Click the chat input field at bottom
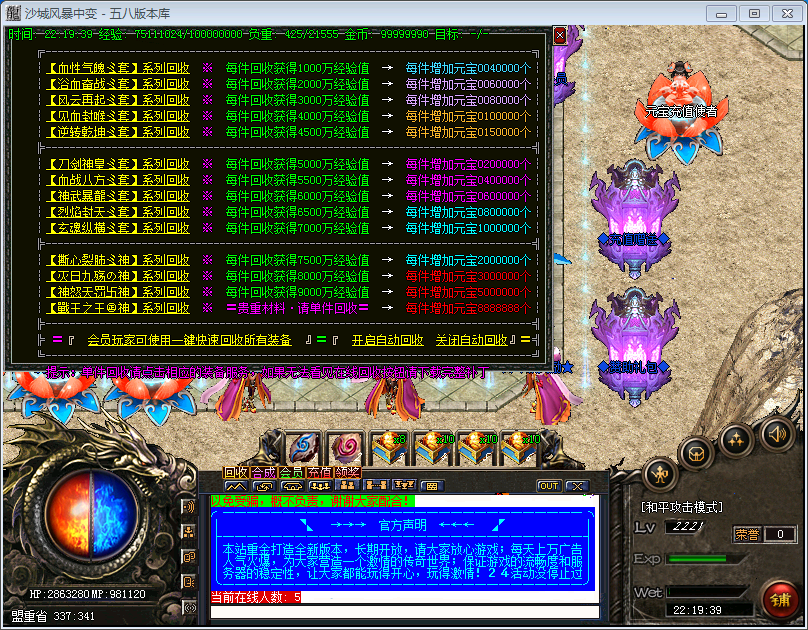The height and width of the screenshot is (630, 808). point(405,611)
